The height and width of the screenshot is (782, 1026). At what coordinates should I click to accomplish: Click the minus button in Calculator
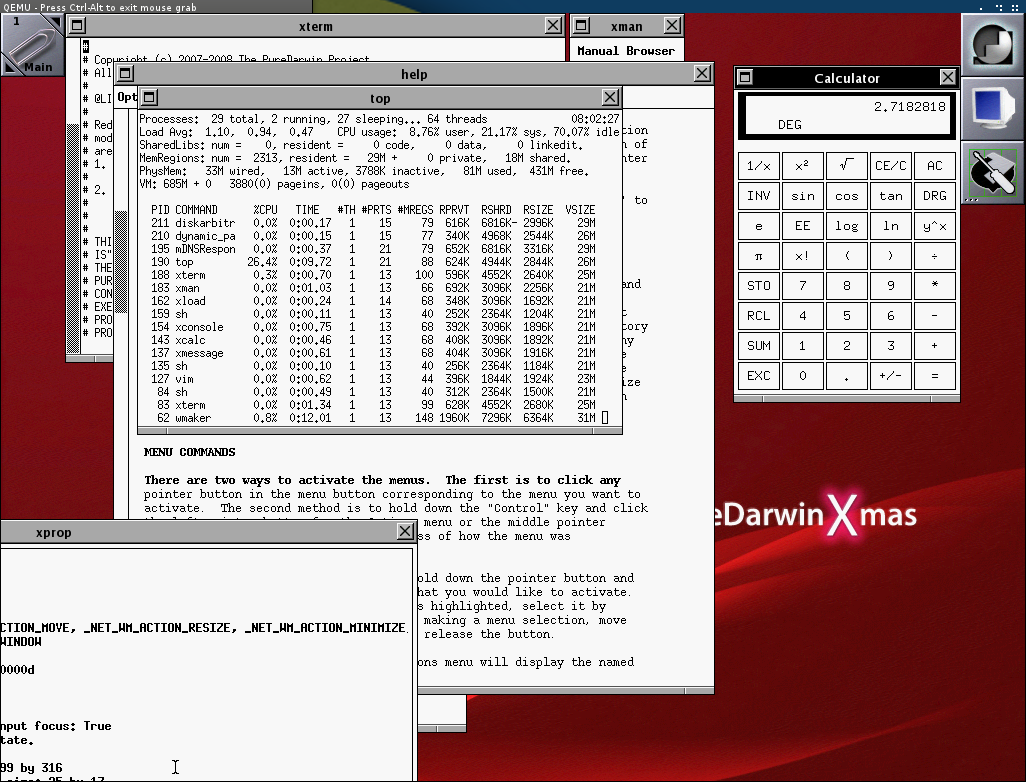click(934, 316)
